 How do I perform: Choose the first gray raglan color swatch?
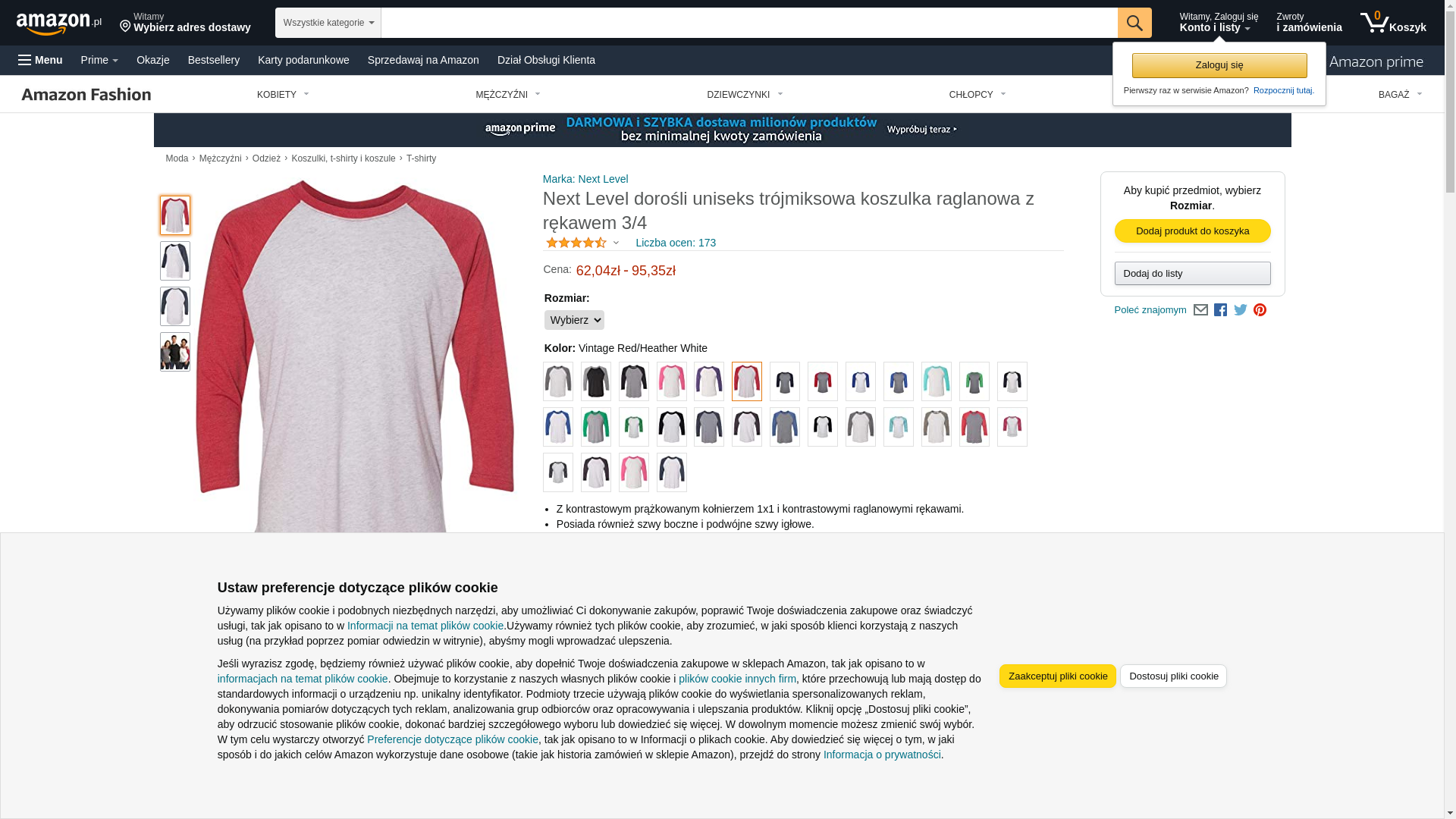(558, 381)
